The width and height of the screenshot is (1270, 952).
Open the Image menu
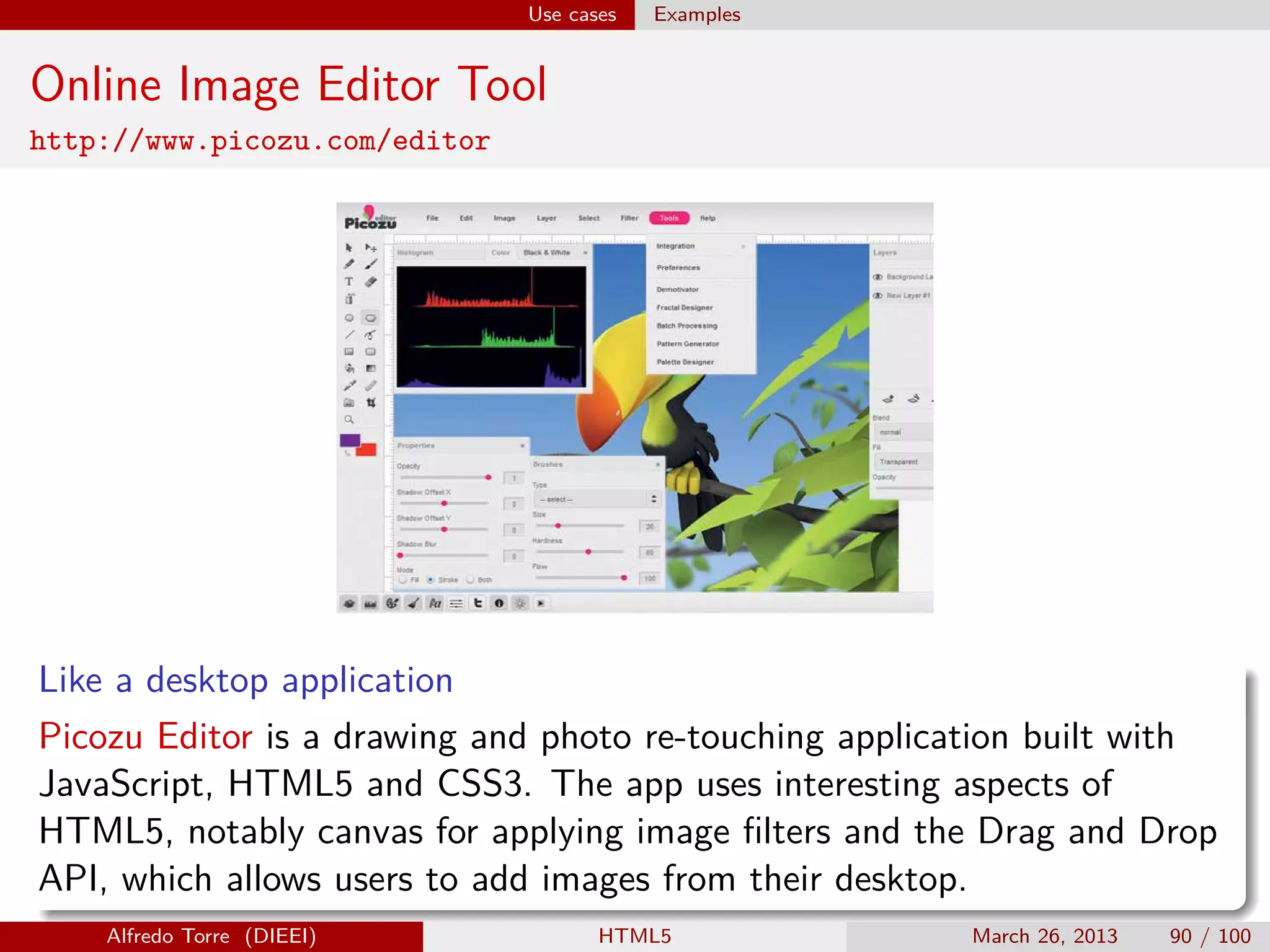pyautogui.click(x=504, y=218)
